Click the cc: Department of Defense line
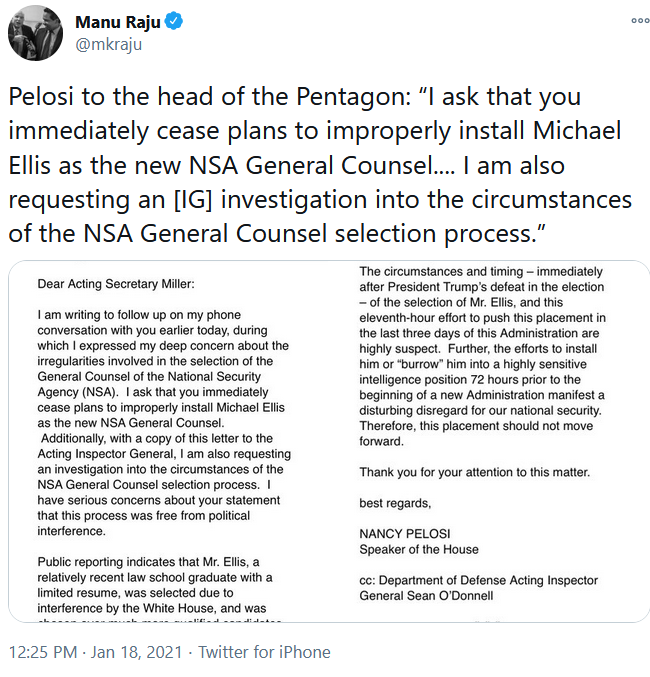The height and width of the screenshot is (677, 650). 479,588
